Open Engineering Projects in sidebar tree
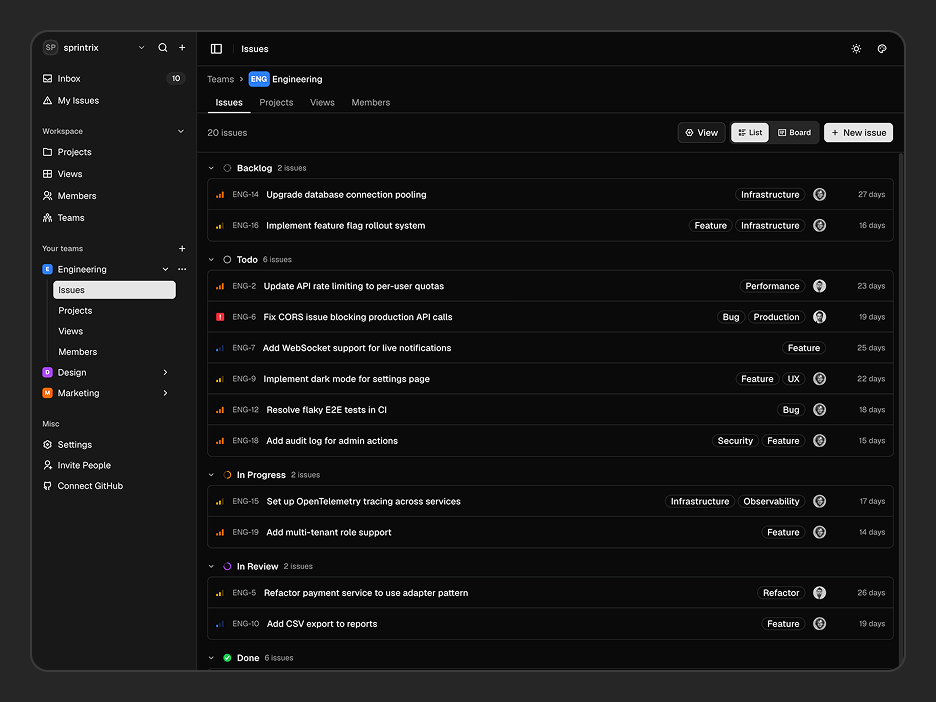936x702 pixels. [x=115, y=310]
